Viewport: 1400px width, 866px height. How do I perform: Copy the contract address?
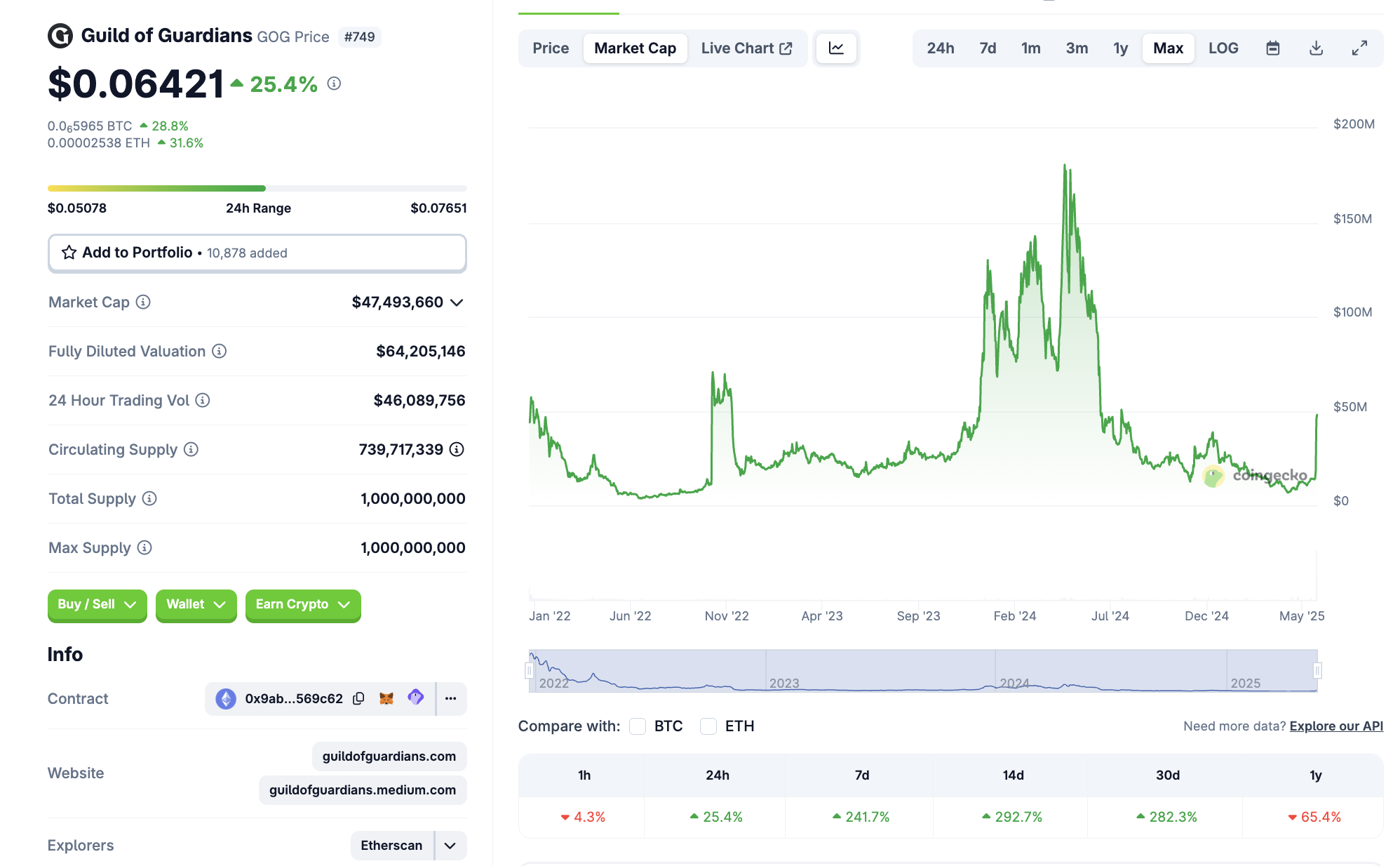pyautogui.click(x=358, y=698)
